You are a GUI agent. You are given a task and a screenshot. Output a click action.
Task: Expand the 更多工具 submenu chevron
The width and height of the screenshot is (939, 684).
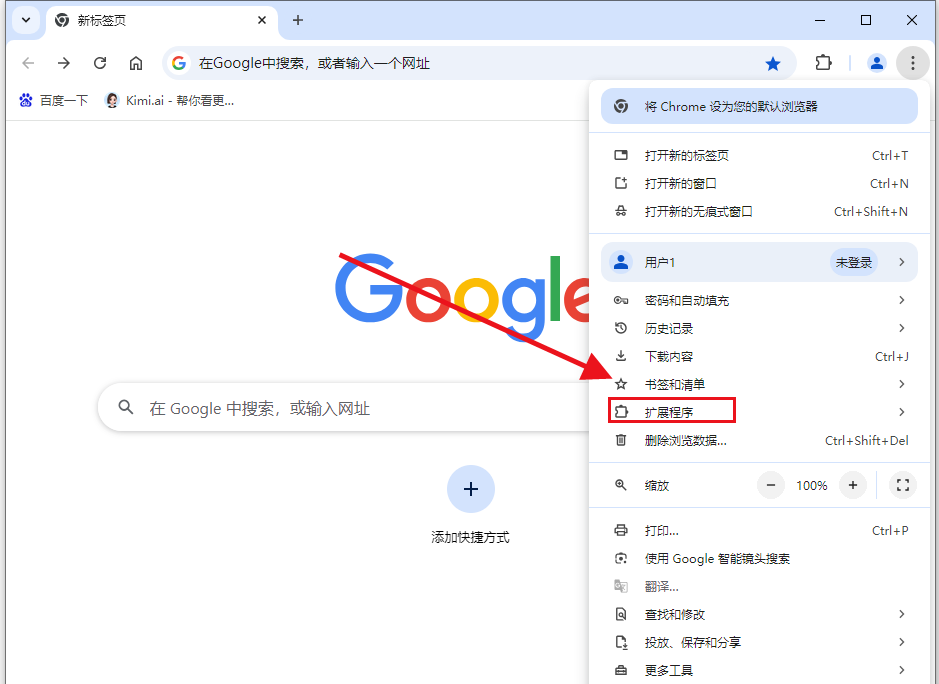click(x=901, y=670)
